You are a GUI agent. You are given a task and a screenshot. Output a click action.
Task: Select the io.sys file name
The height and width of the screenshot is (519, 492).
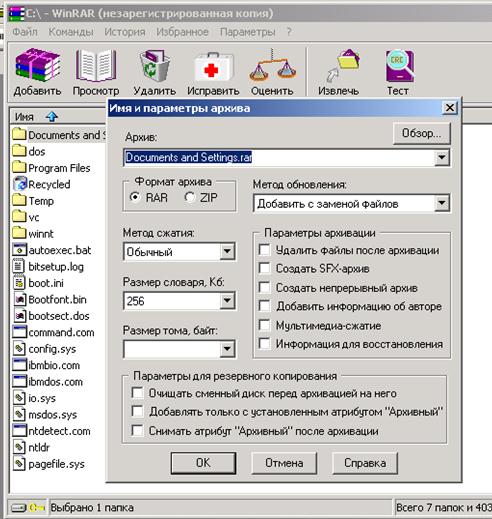(42, 398)
